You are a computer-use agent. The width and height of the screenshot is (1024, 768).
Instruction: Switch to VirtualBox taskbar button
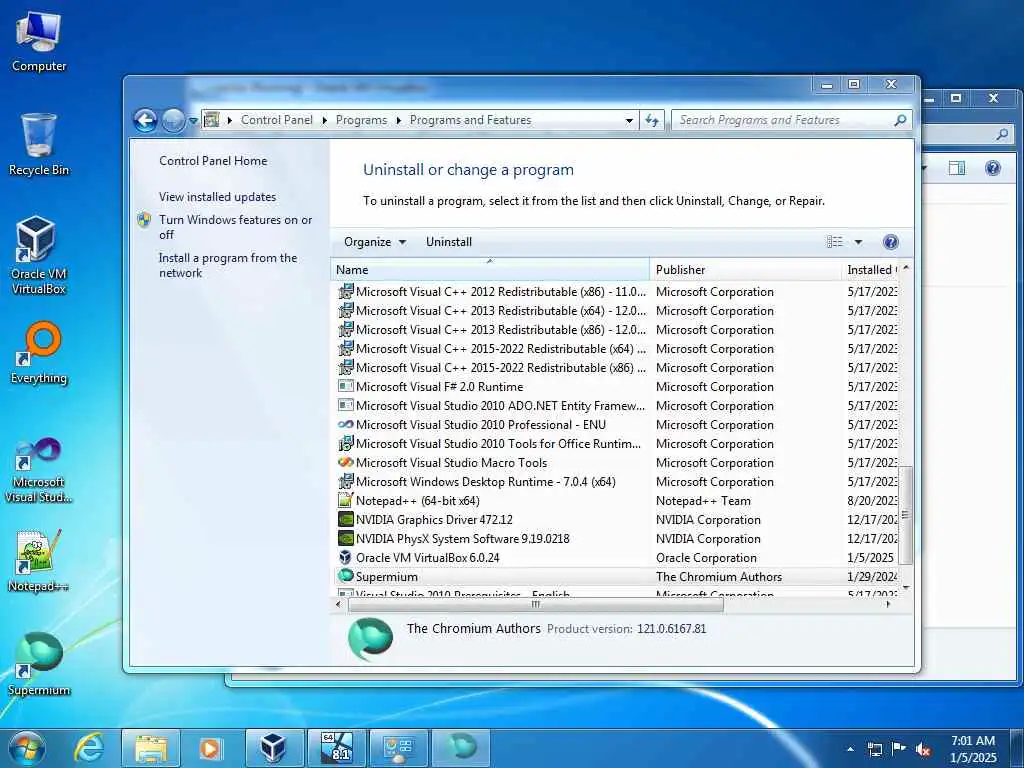[274, 748]
